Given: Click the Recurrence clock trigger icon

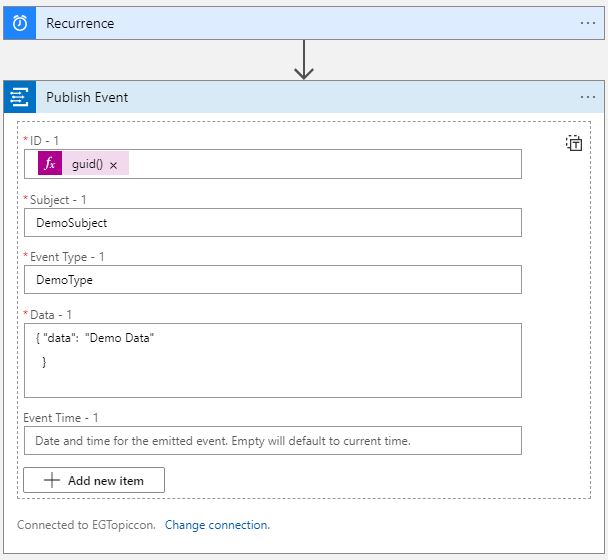Looking at the screenshot, I should click(x=20, y=23).
